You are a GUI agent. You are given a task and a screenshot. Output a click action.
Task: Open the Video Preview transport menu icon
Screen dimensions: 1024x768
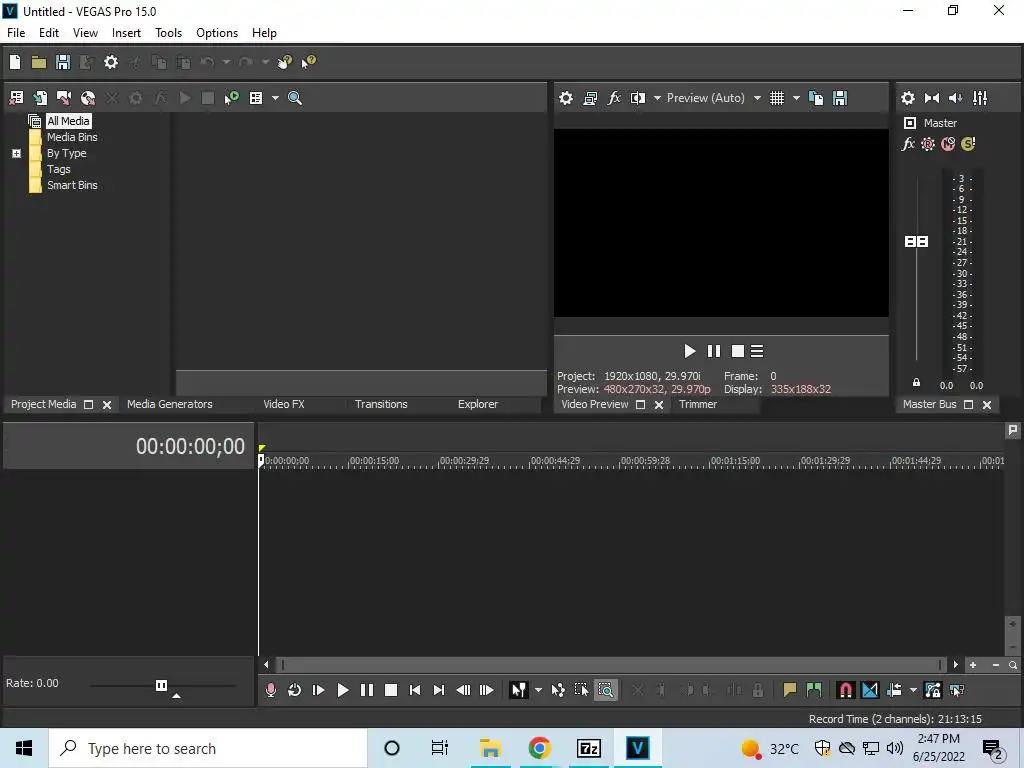point(757,351)
